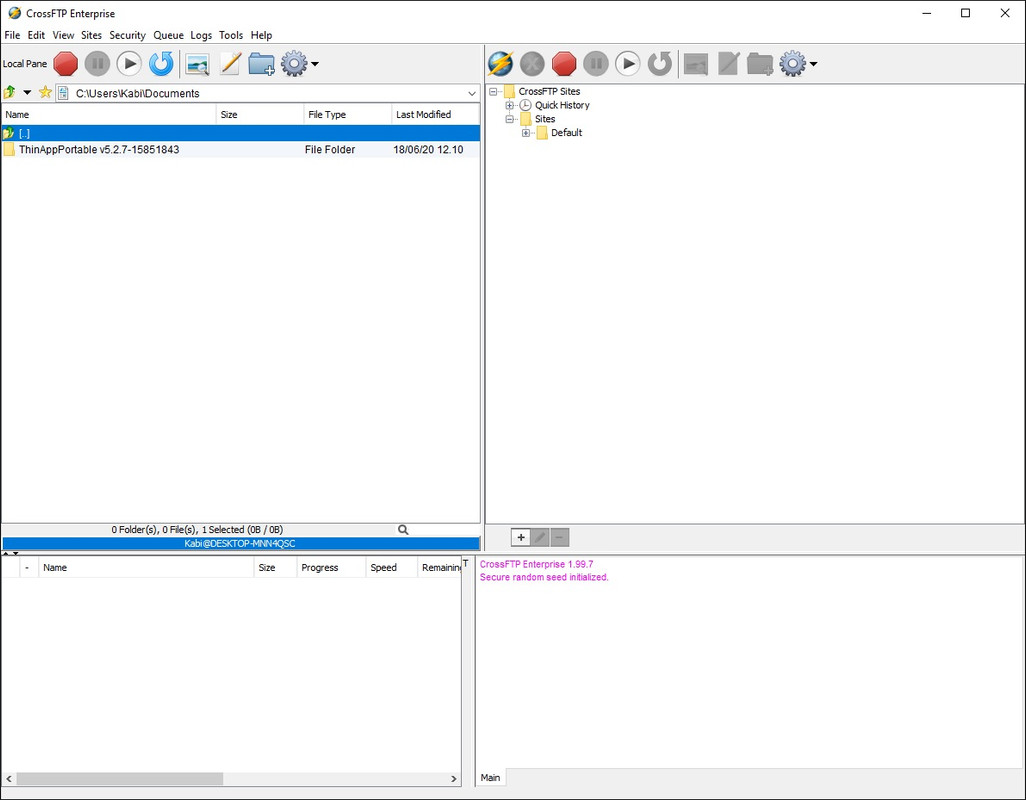The image size is (1026, 800).
Task: Click the Play/Resume icon in Local Pane toolbar
Action: click(129, 63)
